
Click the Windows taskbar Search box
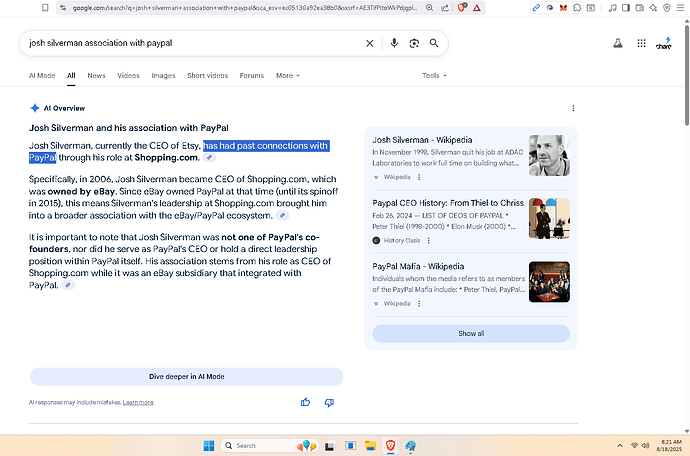pos(268,446)
